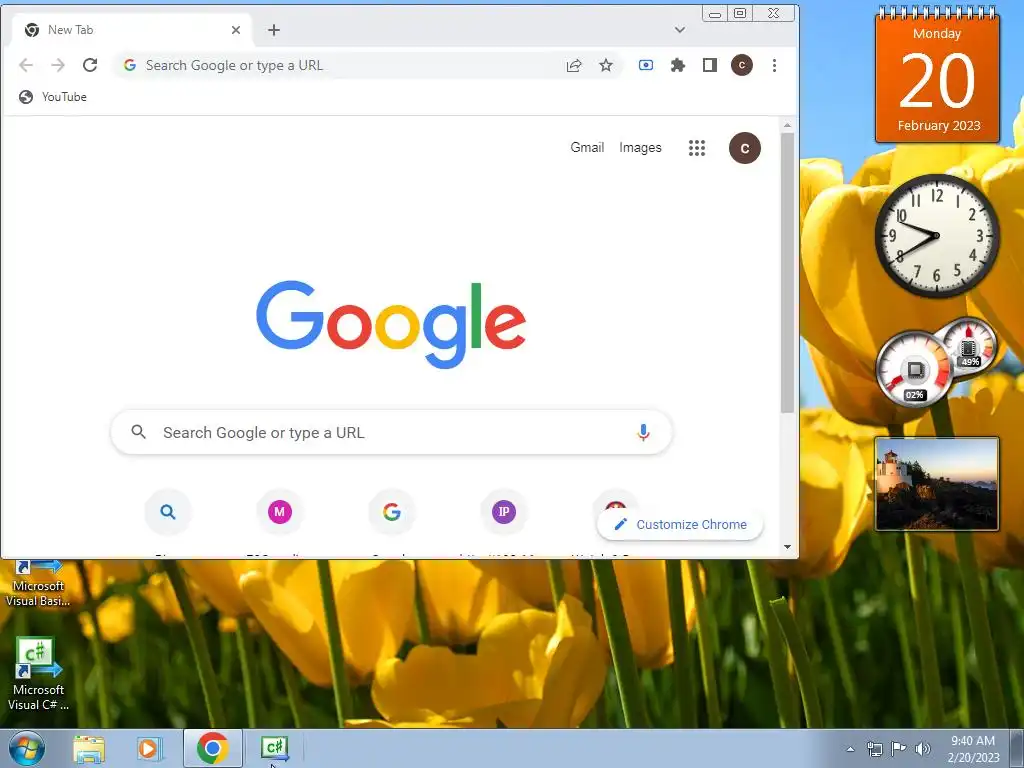
Task: Minimize the Chrome window
Action: pyautogui.click(x=715, y=13)
